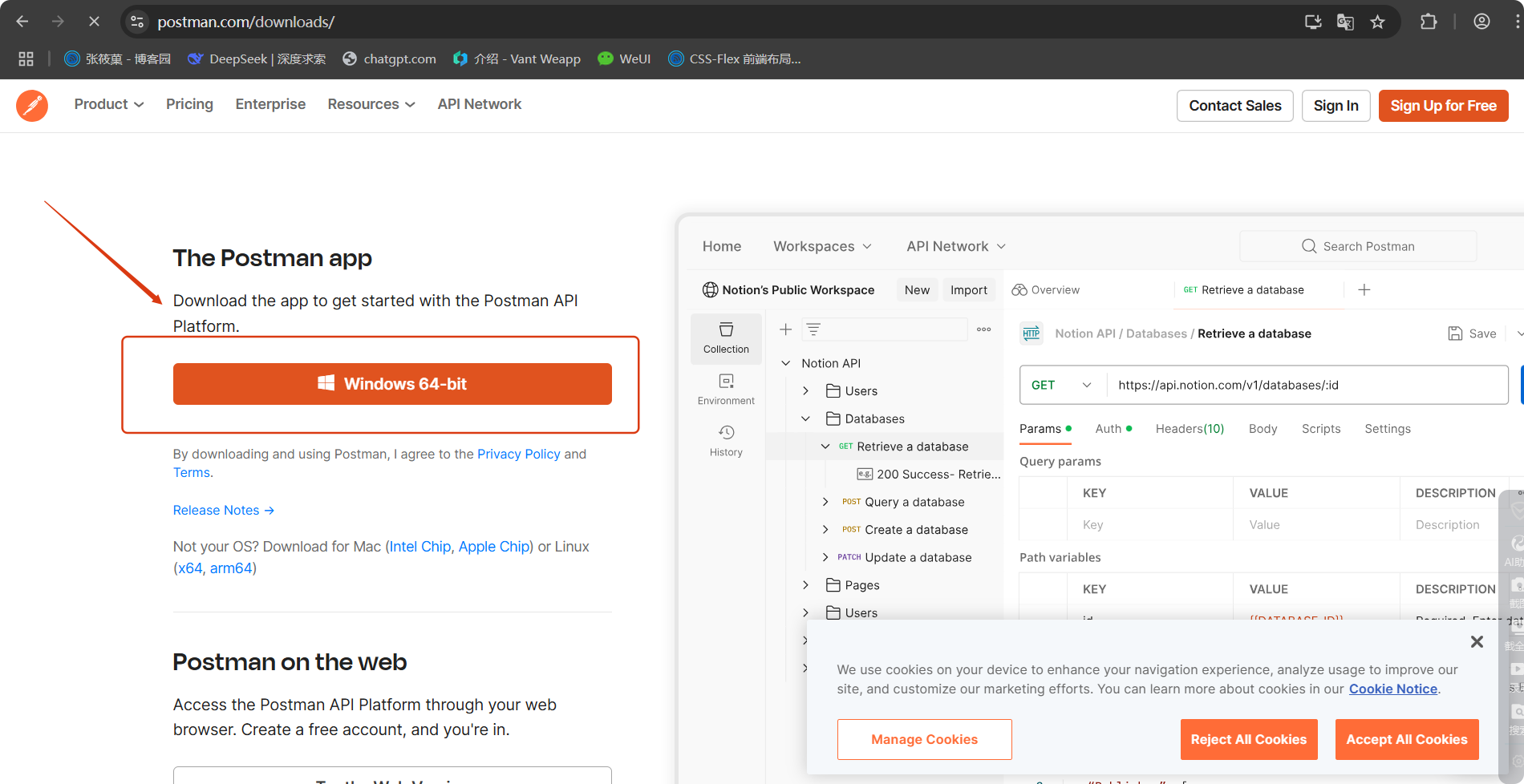The image size is (1524, 784).
Task: Download for Mac Apple Chip
Action: [494, 546]
